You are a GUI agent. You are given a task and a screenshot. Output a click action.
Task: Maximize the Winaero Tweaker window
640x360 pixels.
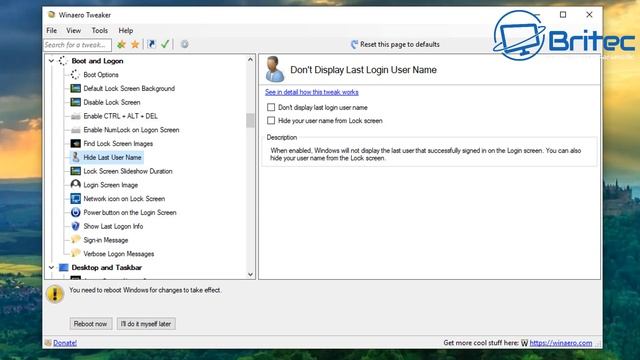pos(563,15)
